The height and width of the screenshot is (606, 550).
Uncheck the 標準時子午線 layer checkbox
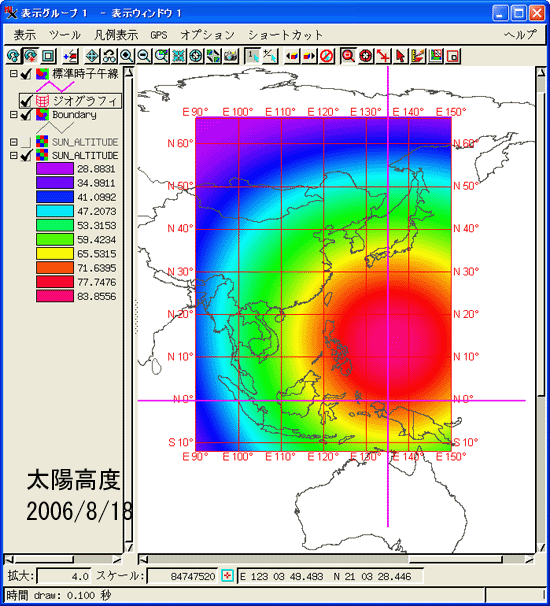[26, 74]
